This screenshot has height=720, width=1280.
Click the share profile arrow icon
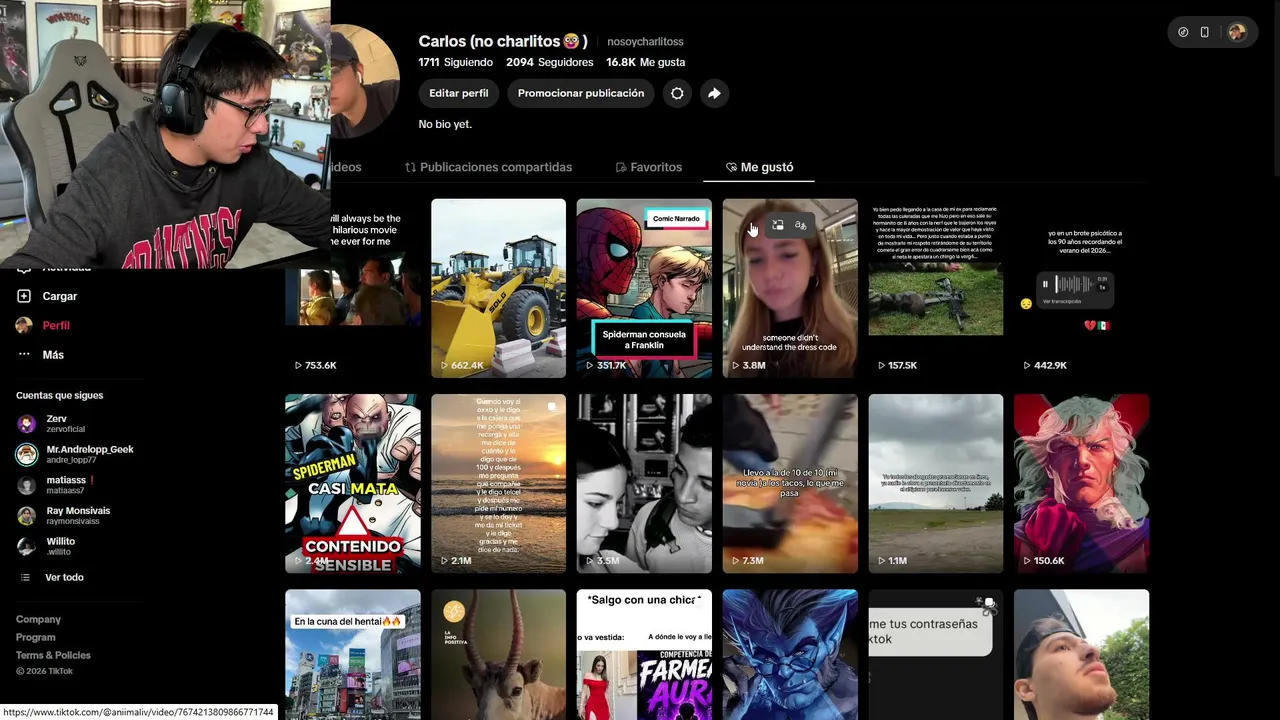[x=714, y=93]
